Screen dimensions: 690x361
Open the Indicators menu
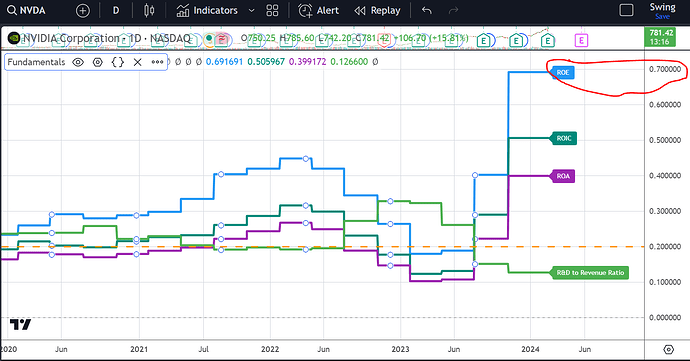coord(207,11)
